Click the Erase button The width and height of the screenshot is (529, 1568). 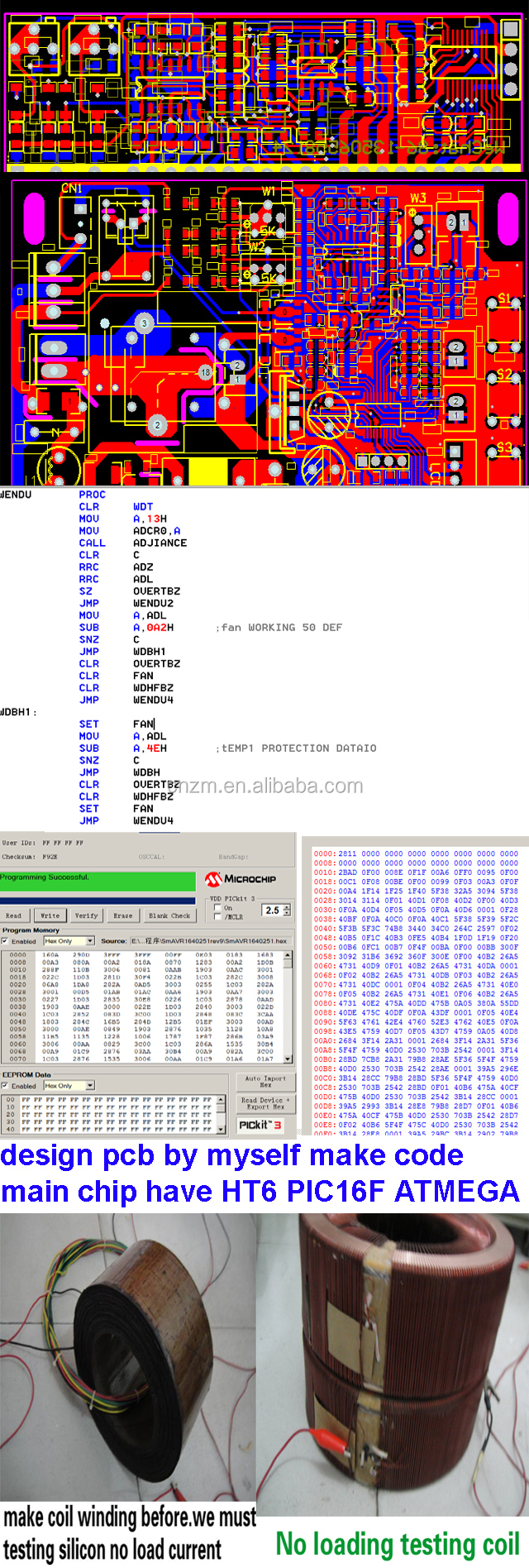click(122, 915)
